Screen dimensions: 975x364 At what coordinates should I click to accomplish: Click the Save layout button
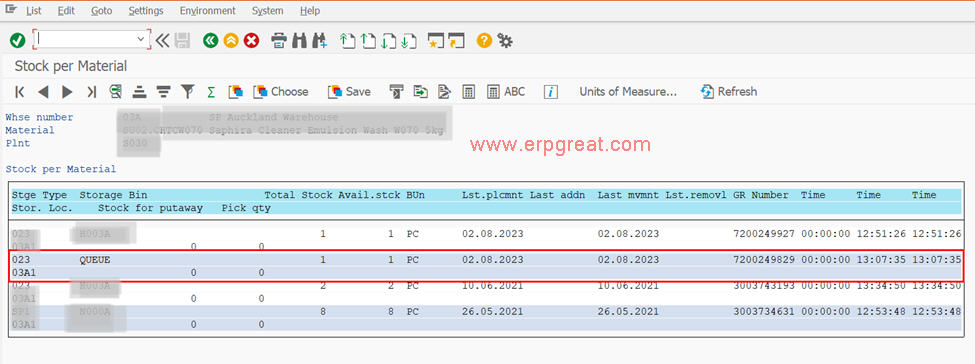click(349, 91)
